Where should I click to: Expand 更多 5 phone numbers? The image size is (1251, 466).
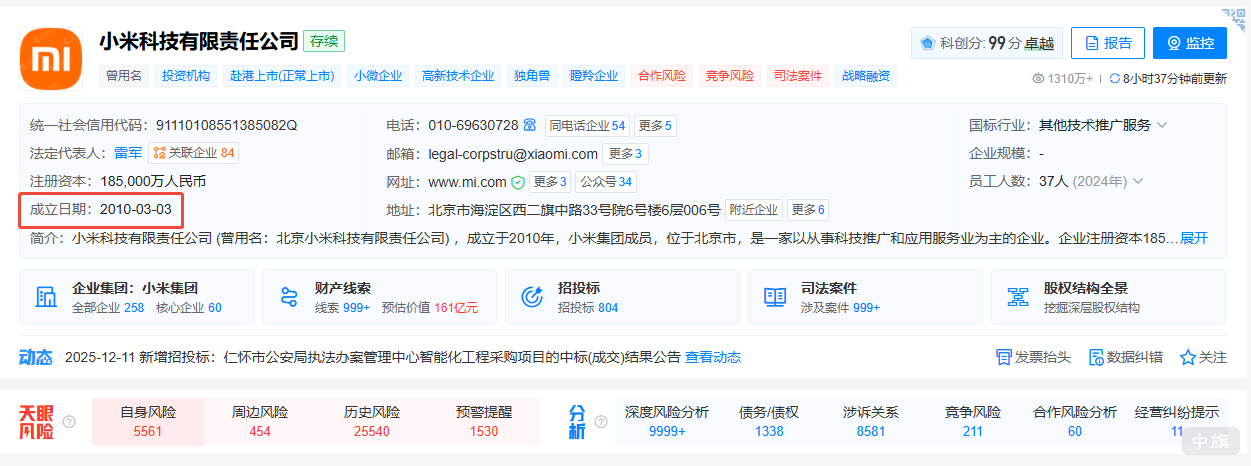pos(655,126)
